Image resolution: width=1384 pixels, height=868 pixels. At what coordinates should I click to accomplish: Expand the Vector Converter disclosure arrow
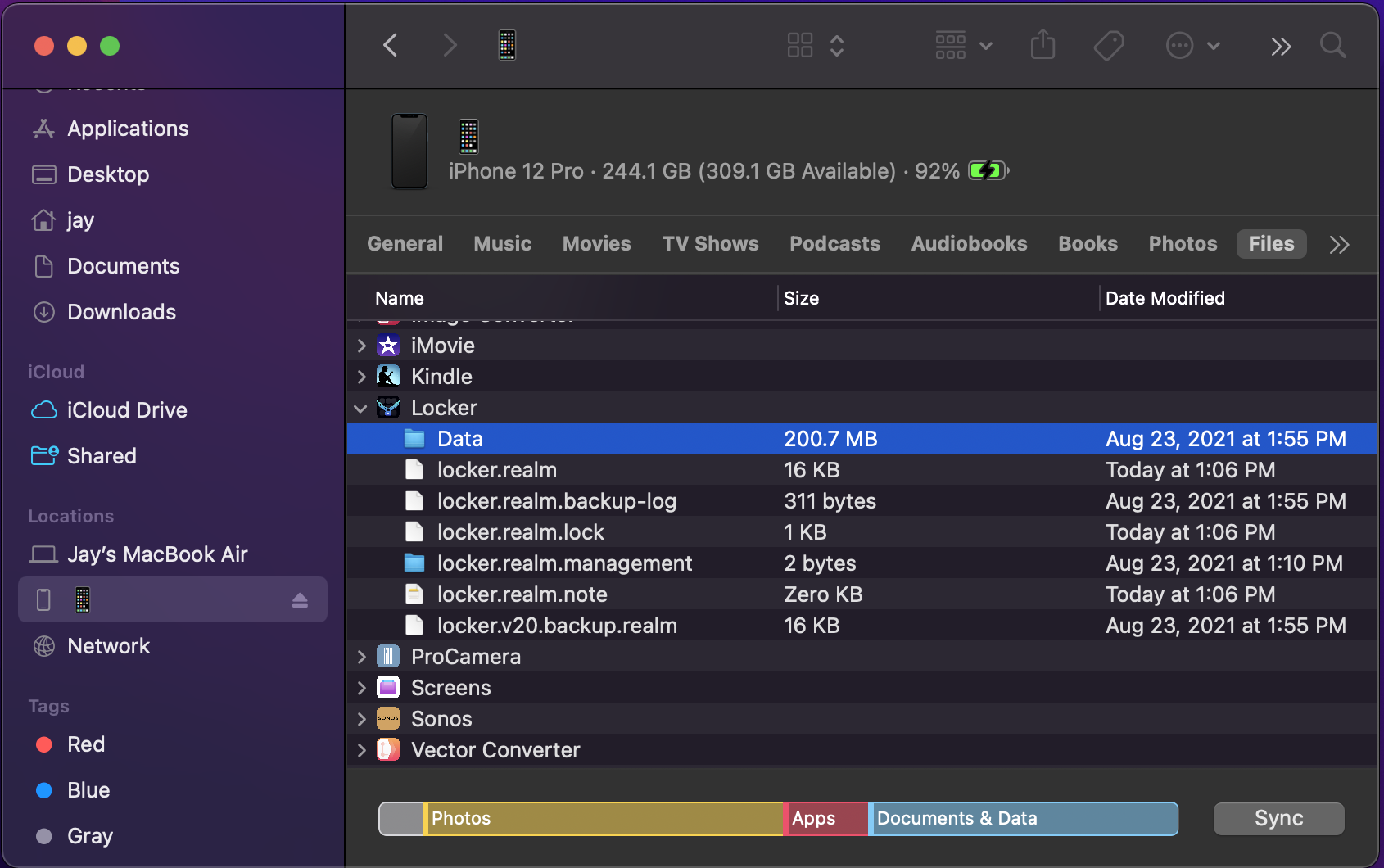click(361, 750)
